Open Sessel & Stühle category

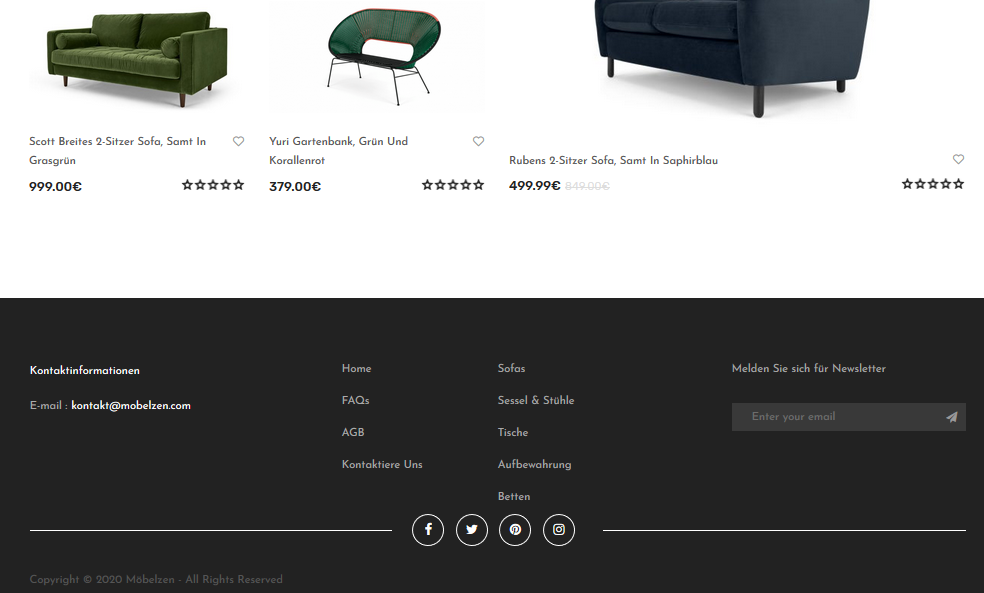536,400
